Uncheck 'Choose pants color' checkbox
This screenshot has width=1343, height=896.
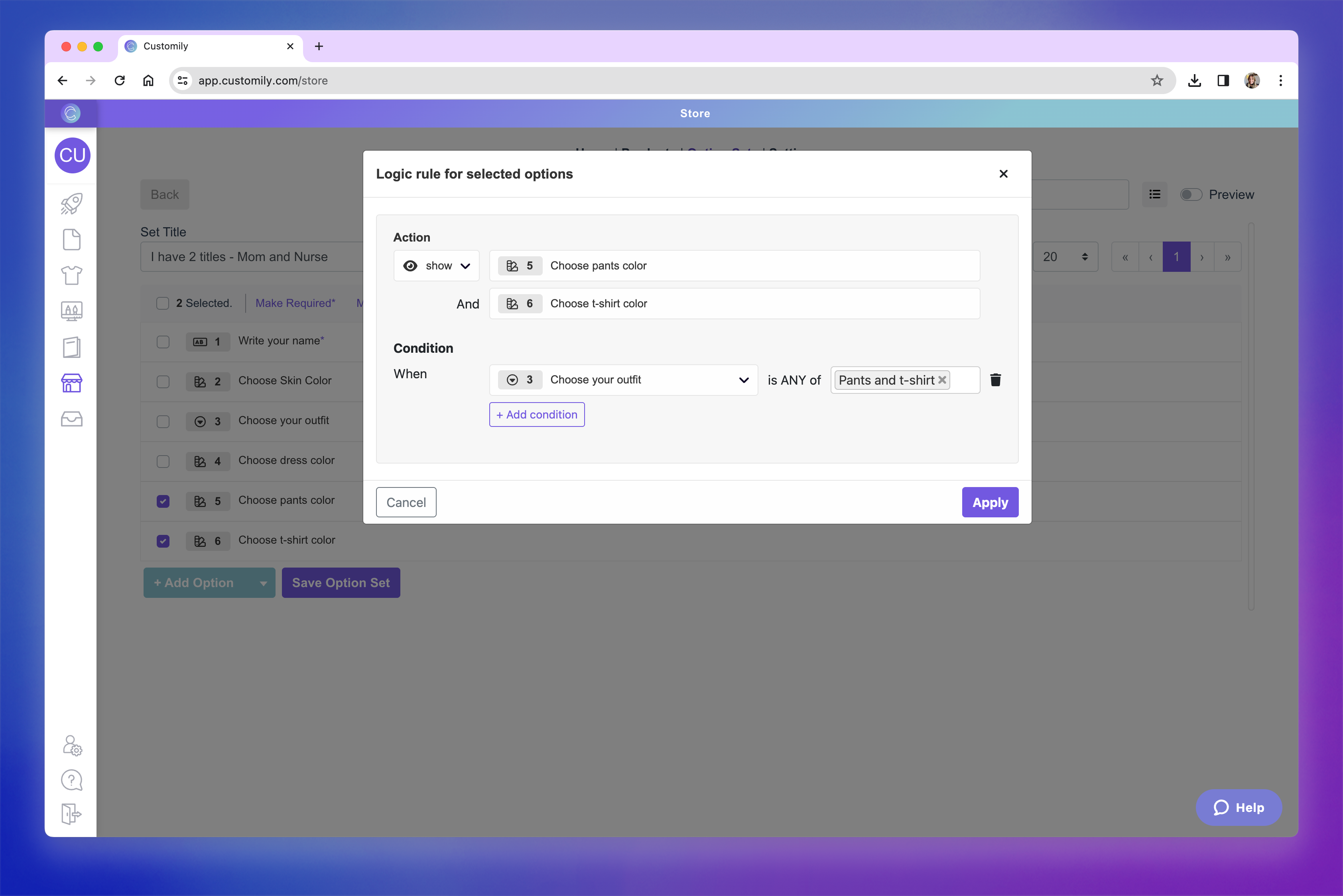pos(163,501)
